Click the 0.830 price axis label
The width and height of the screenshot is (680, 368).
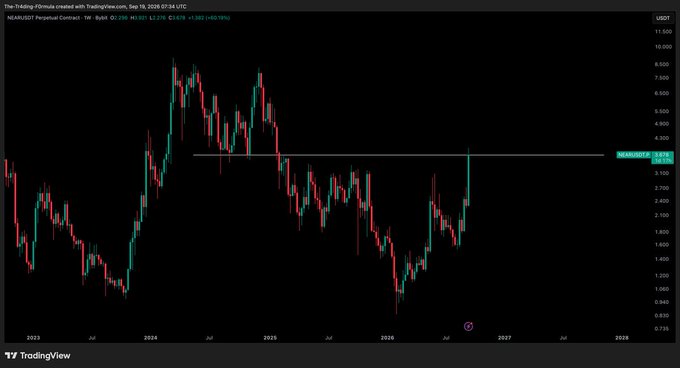(x=662, y=316)
